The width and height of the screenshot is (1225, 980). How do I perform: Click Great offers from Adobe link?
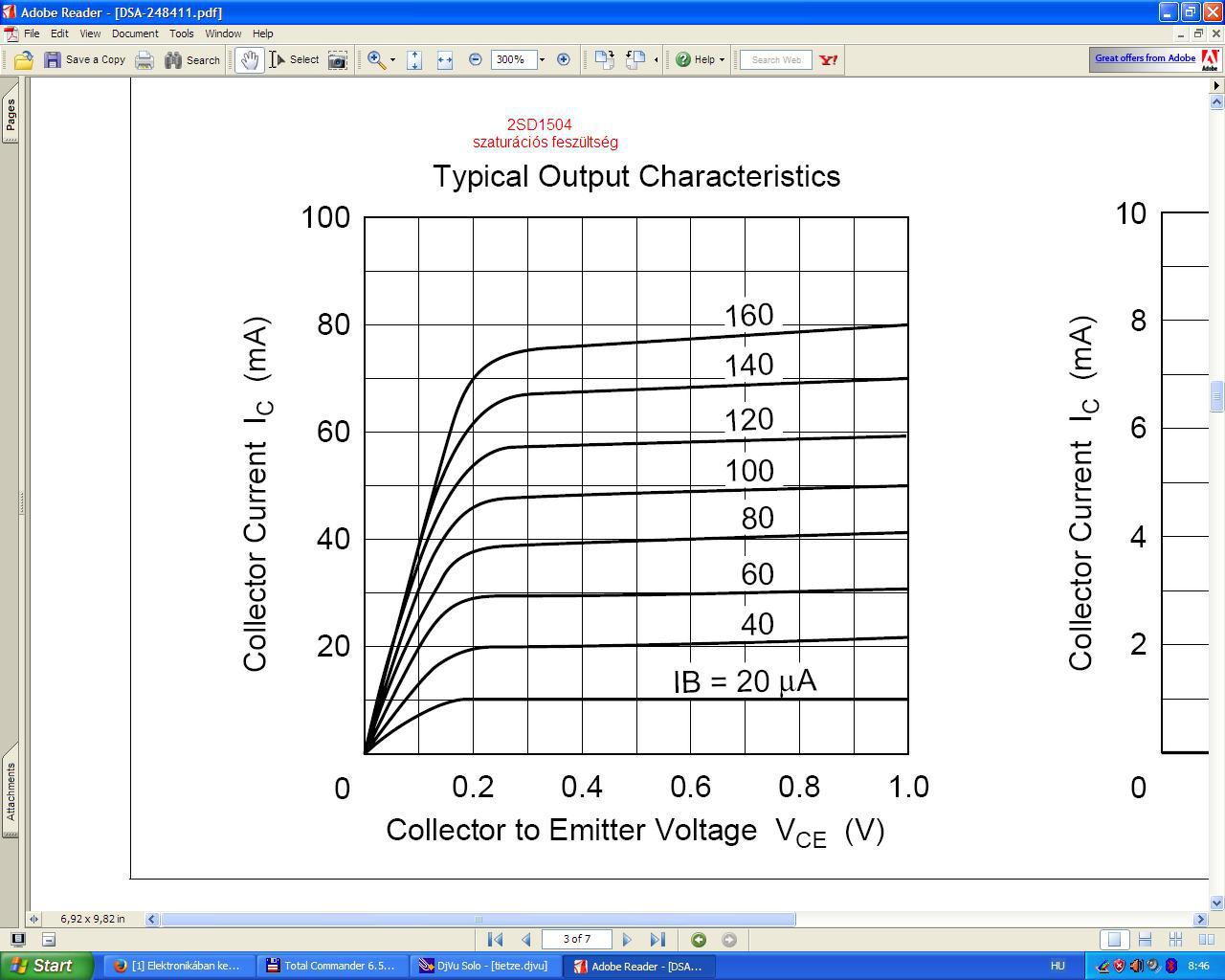pos(1146,58)
